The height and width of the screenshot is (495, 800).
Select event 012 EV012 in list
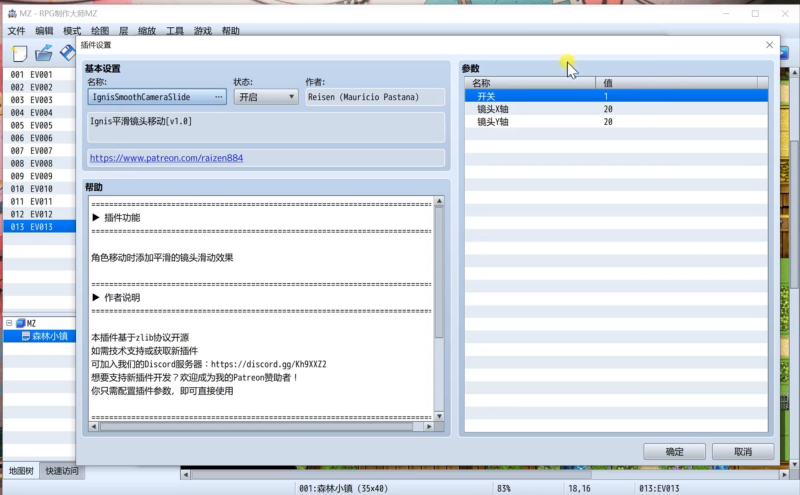click(x=40, y=214)
